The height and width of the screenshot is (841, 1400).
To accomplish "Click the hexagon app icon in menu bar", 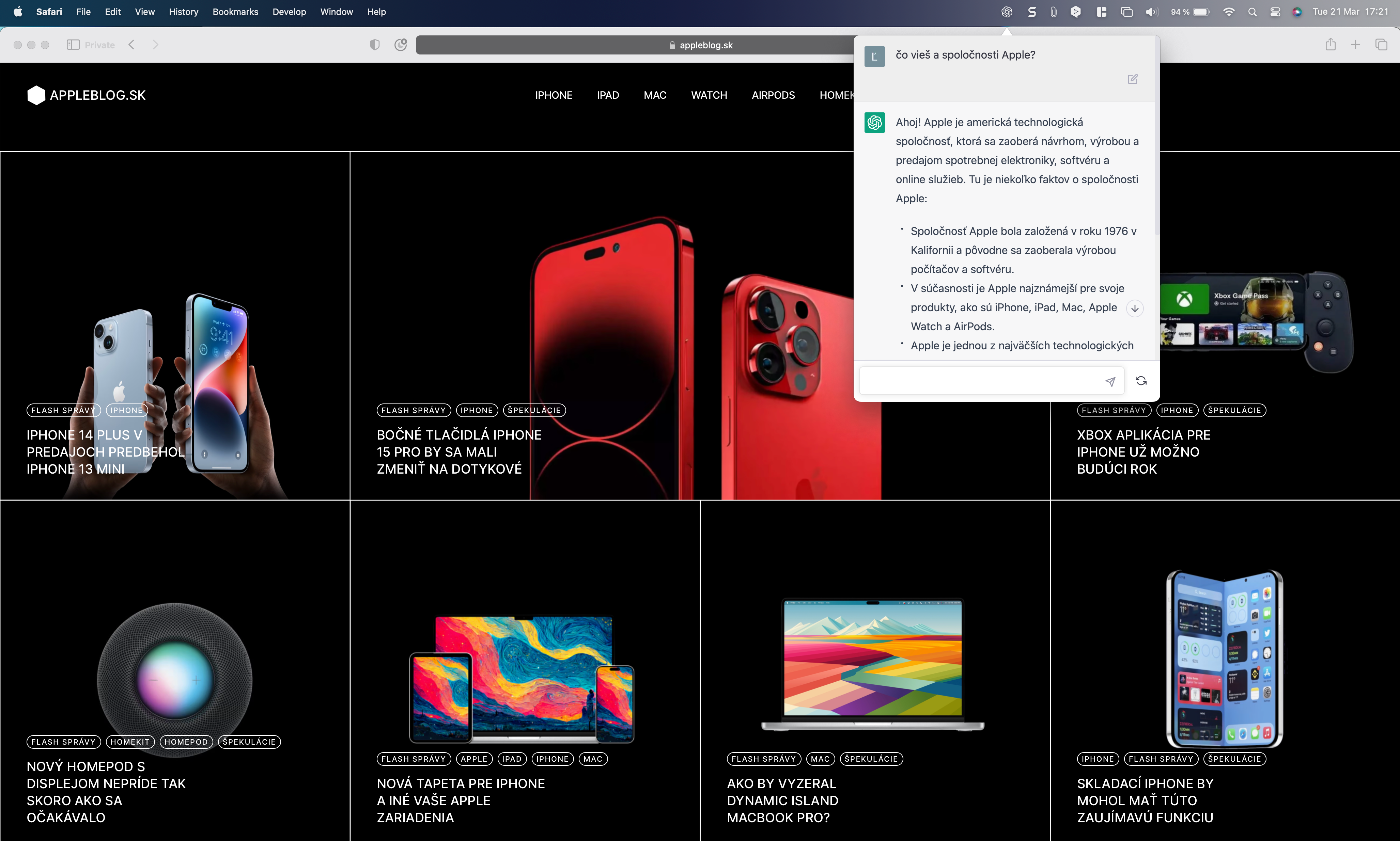I will 1075,12.
